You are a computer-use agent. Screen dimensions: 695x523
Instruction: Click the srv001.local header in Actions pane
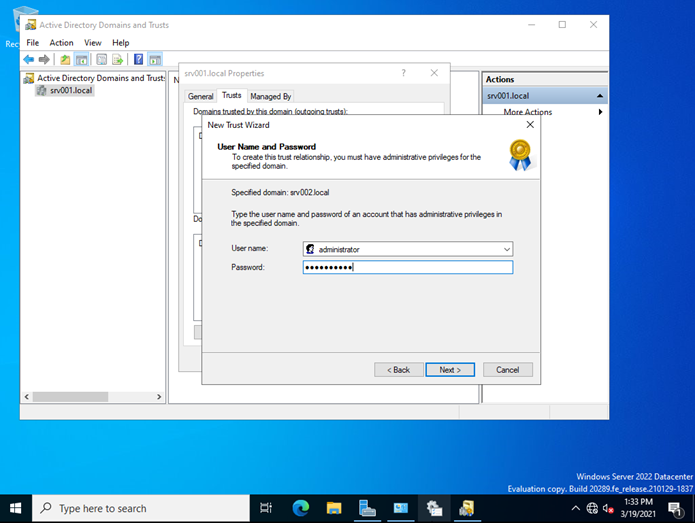point(545,96)
